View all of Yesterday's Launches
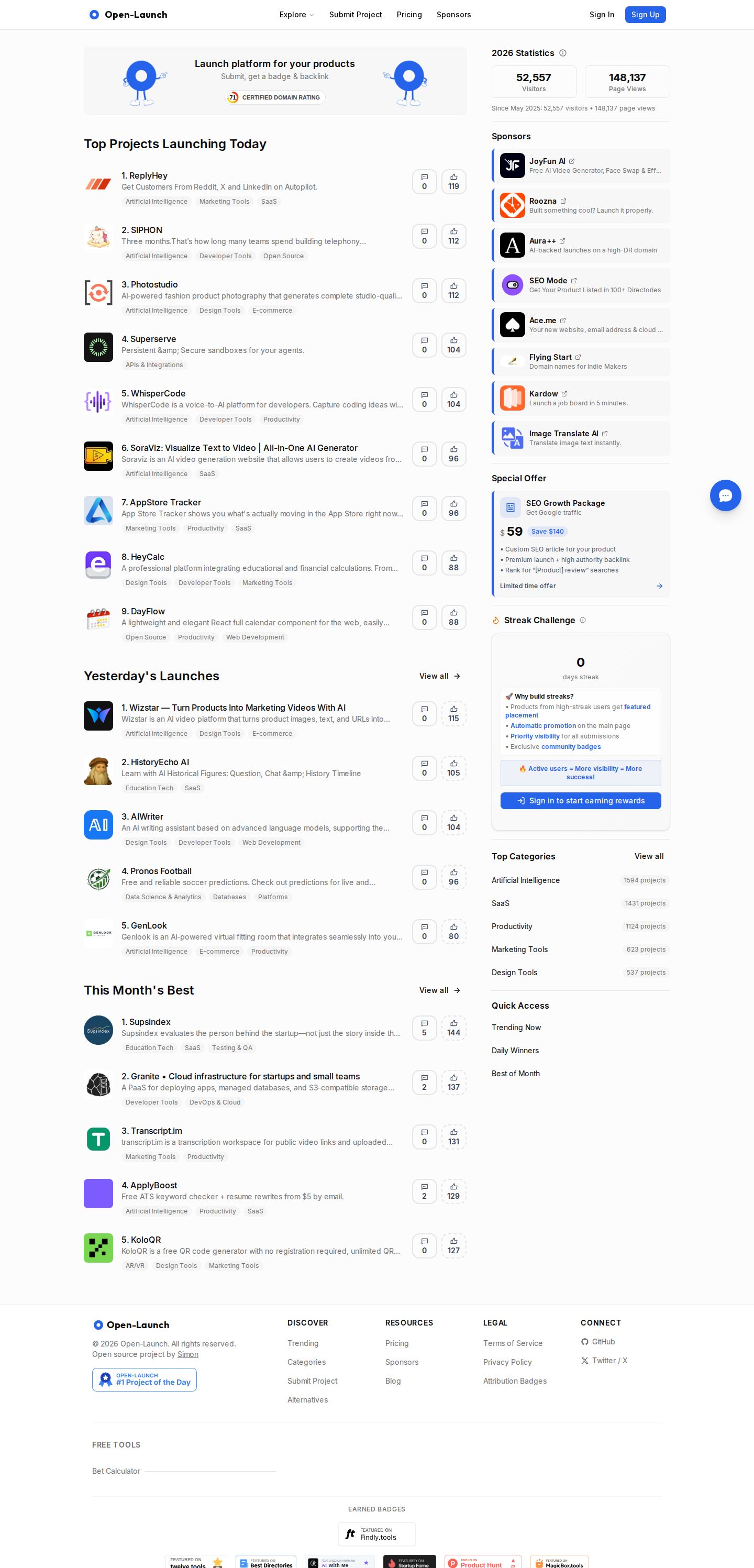 (439, 676)
